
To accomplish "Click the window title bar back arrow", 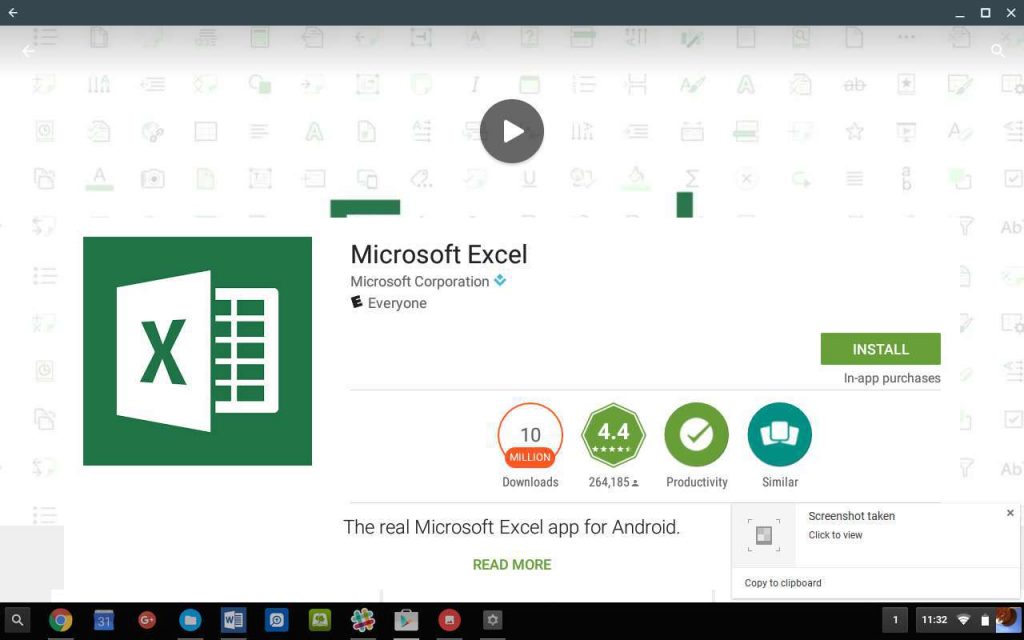I will tap(12, 12).
